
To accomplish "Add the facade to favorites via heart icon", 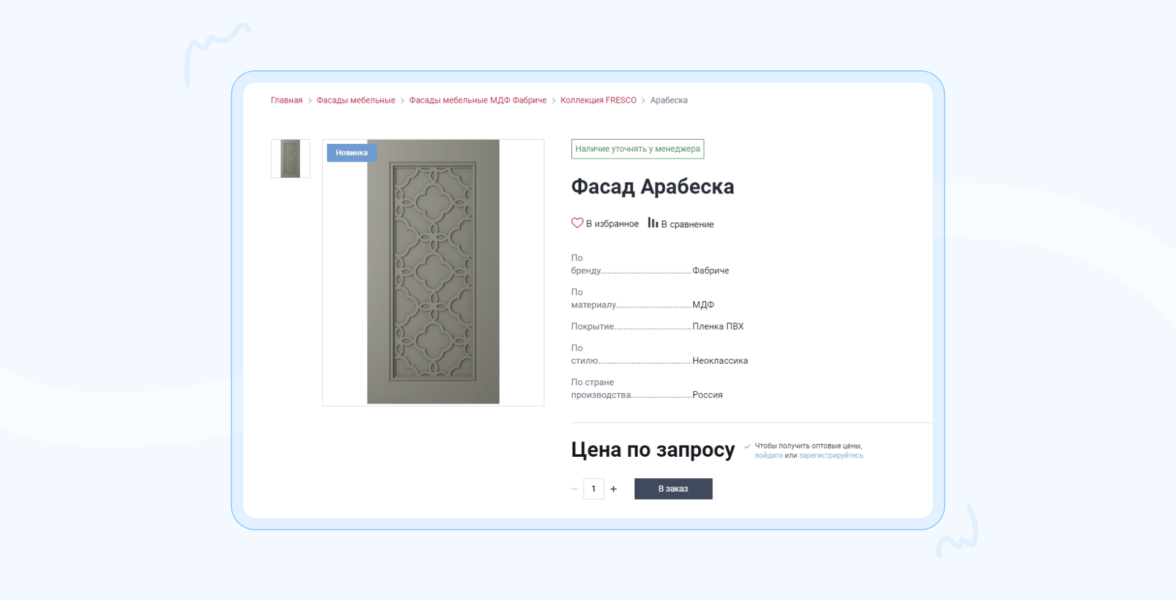I will click(577, 223).
